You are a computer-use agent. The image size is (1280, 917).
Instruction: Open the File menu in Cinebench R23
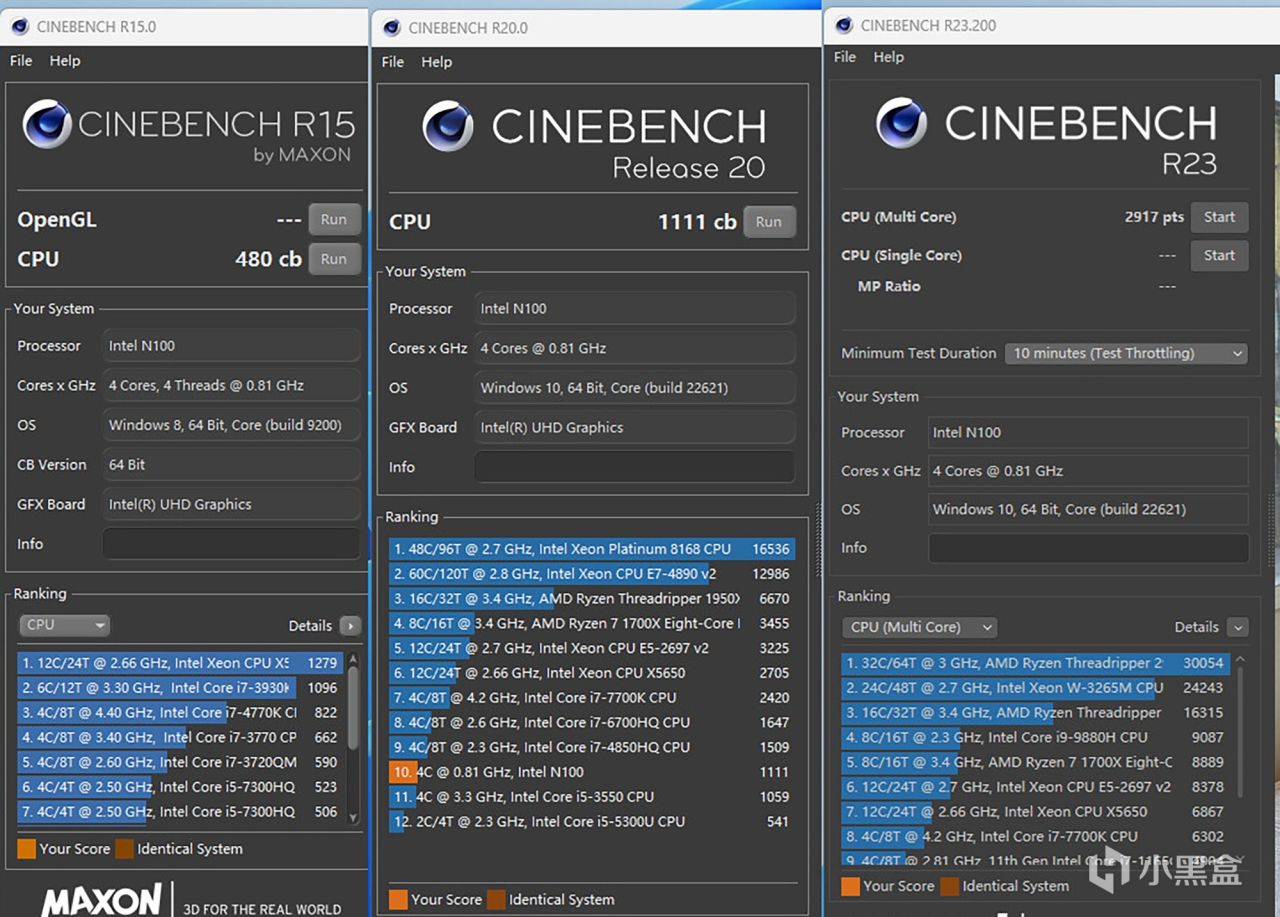[845, 57]
